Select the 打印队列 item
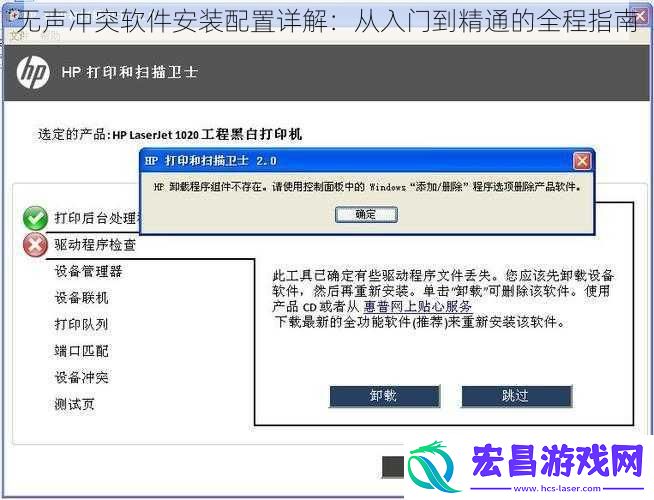Screen dimensions: 654x500 point(82,324)
